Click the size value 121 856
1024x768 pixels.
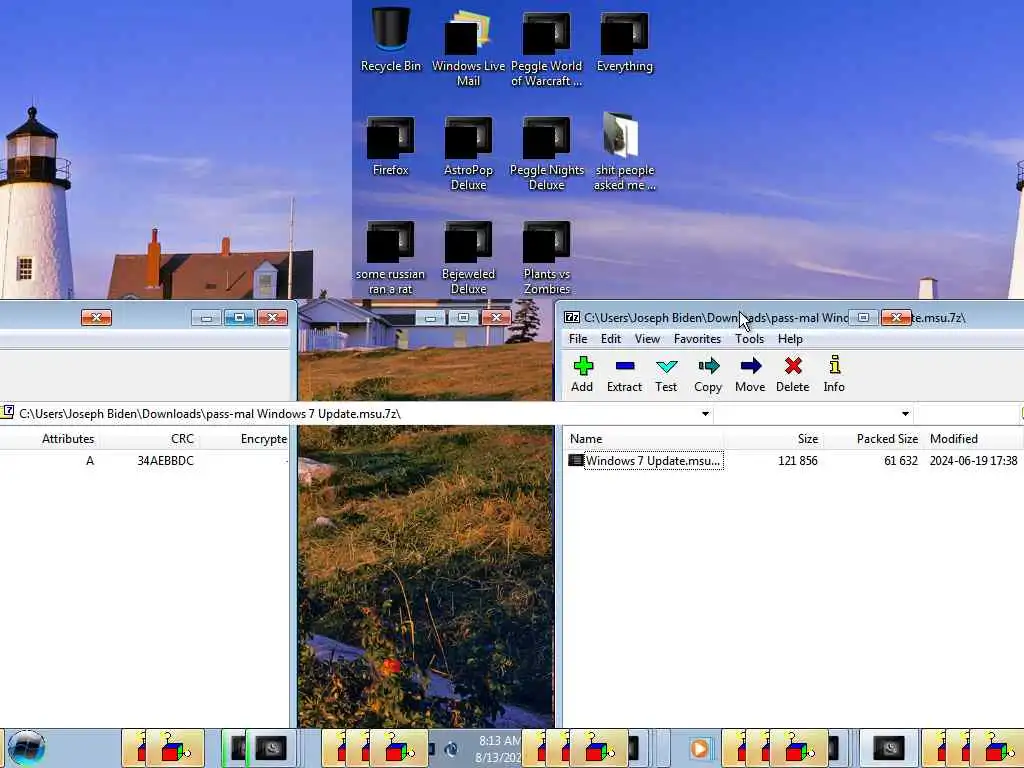click(797, 460)
